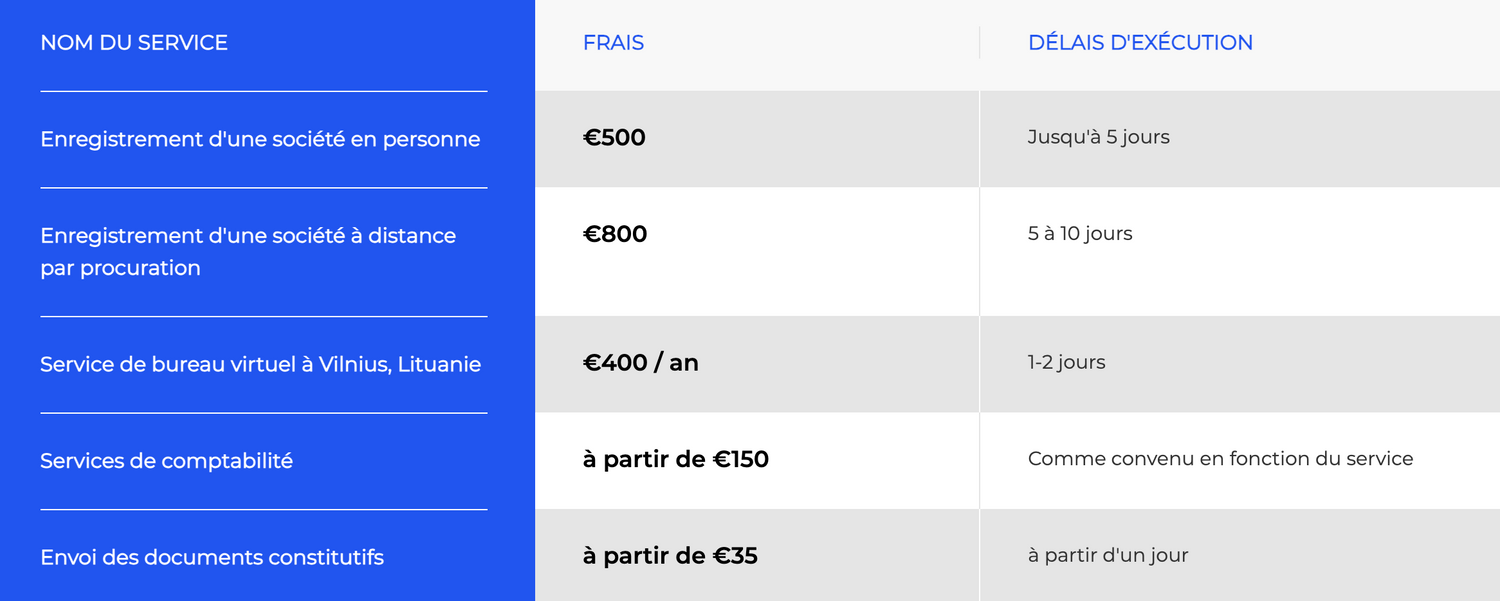The width and height of the screenshot is (1500, 601).
Task: Click the 1-2 jours cell
Action: [x=1066, y=362]
